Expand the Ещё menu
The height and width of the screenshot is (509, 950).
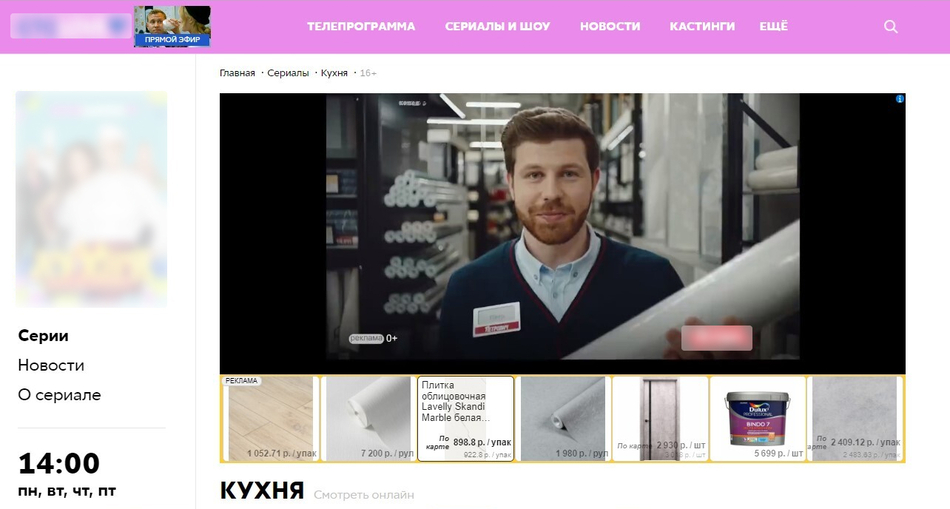(774, 27)
